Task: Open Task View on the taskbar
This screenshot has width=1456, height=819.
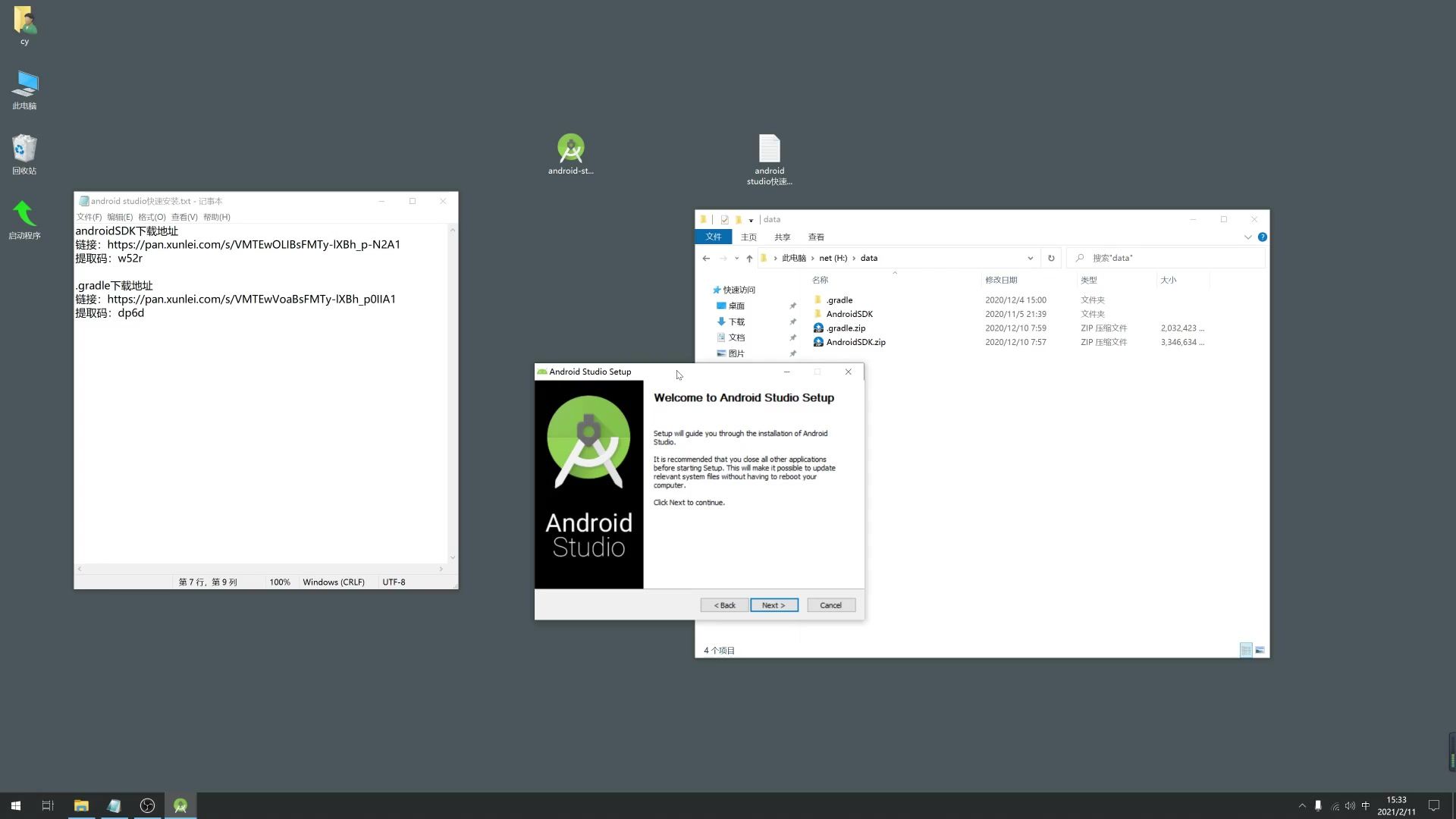Action: [48, 805]
